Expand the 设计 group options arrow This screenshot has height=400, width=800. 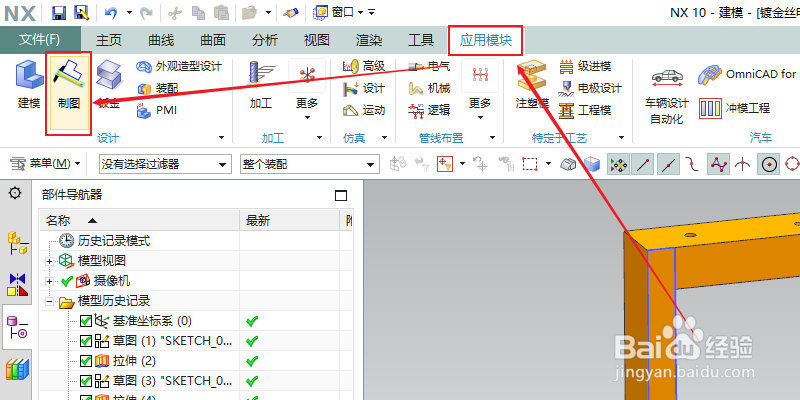click(221, 138)
